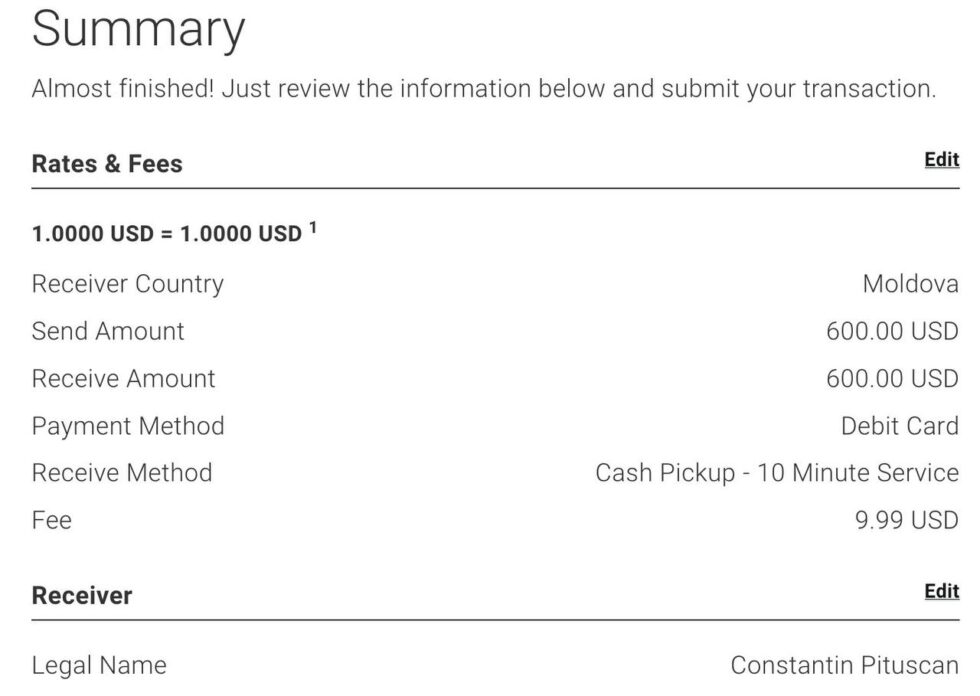Click the Receive Amount label
This screenshot has width=980, height=696.
pyautogui.click(x=123, y=379)
